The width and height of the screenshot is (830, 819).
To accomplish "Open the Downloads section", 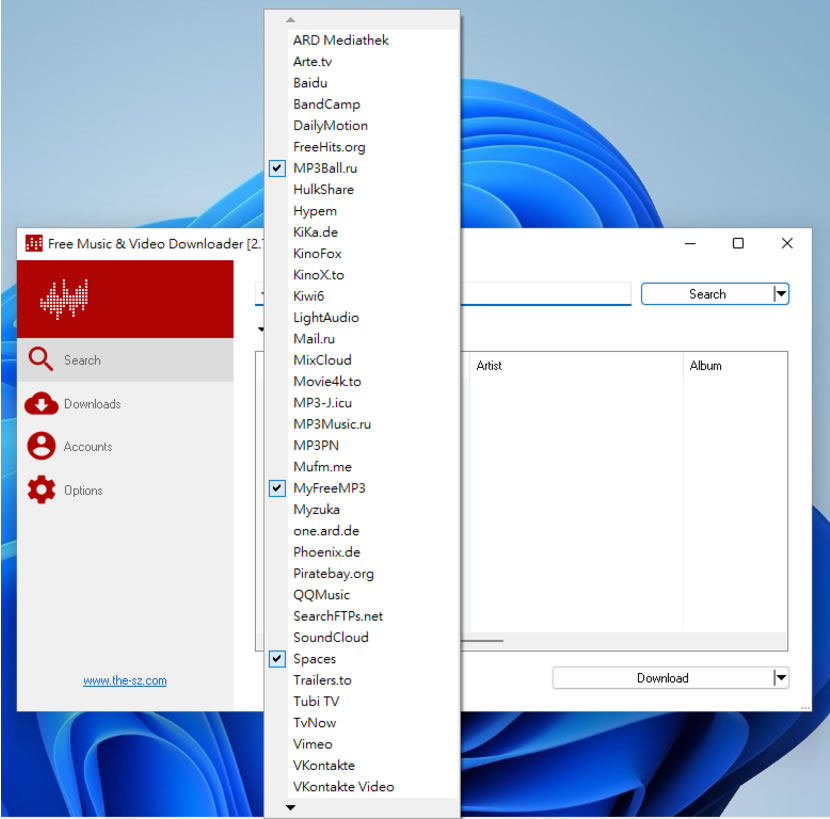I will click(125, 404).
